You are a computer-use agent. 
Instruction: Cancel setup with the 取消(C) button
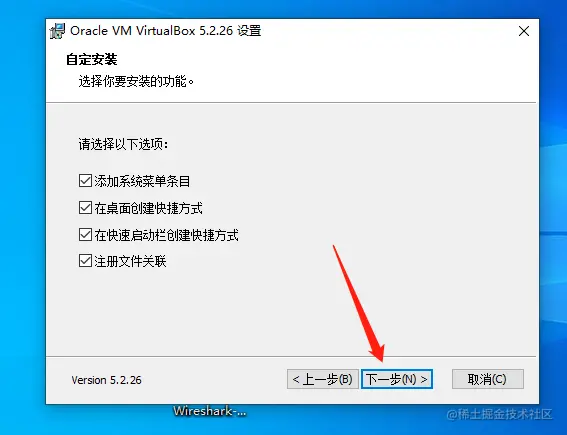point(487,379)
